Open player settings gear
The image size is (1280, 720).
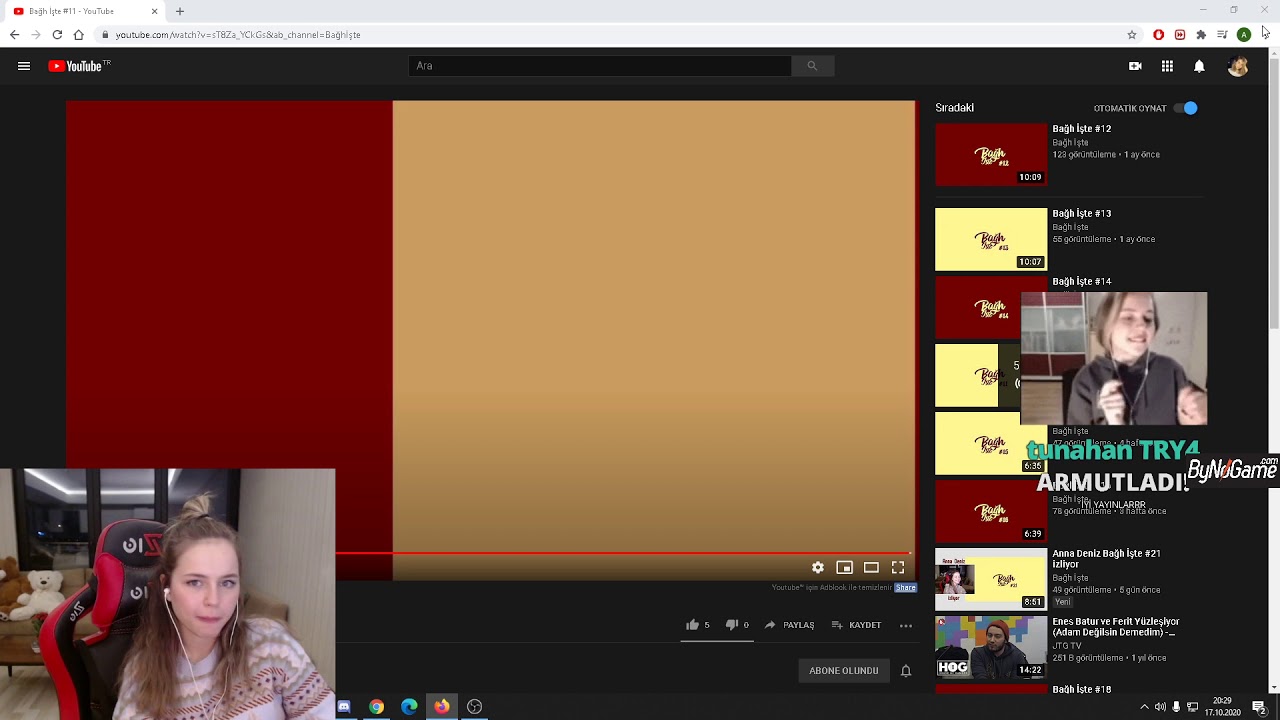click(x=818, y=568)
